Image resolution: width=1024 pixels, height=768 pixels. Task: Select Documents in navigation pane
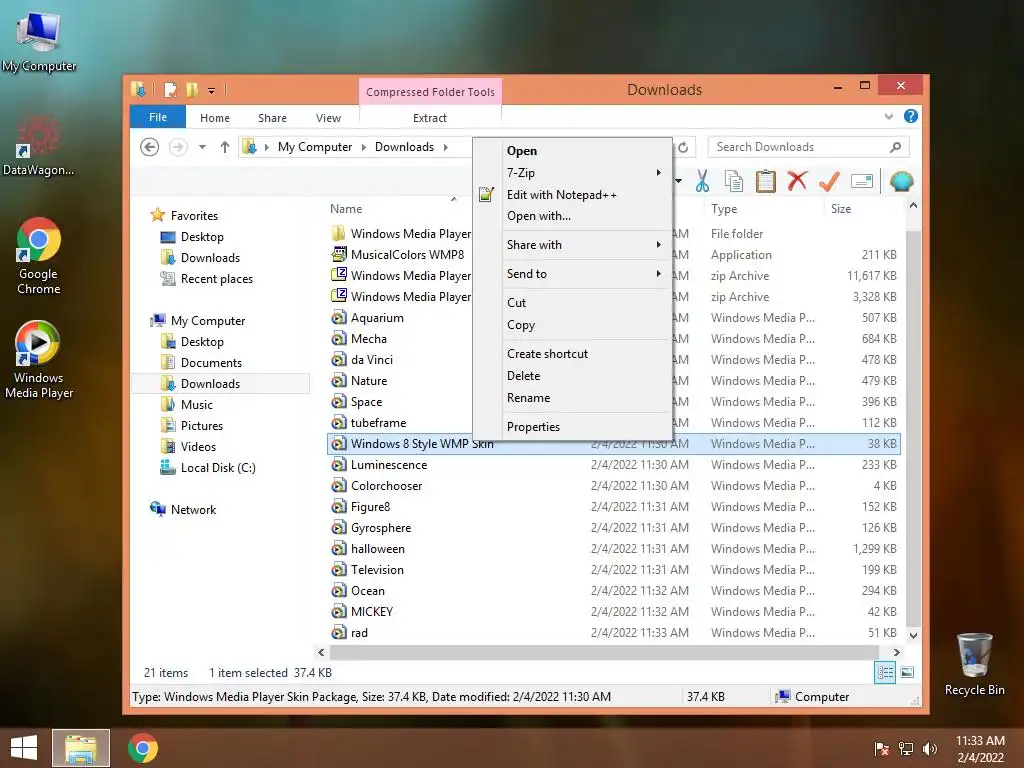click(211, 362)
